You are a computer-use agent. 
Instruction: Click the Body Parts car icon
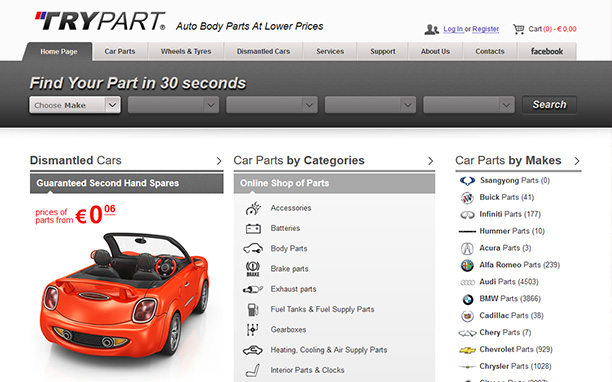tap(253, 248)
